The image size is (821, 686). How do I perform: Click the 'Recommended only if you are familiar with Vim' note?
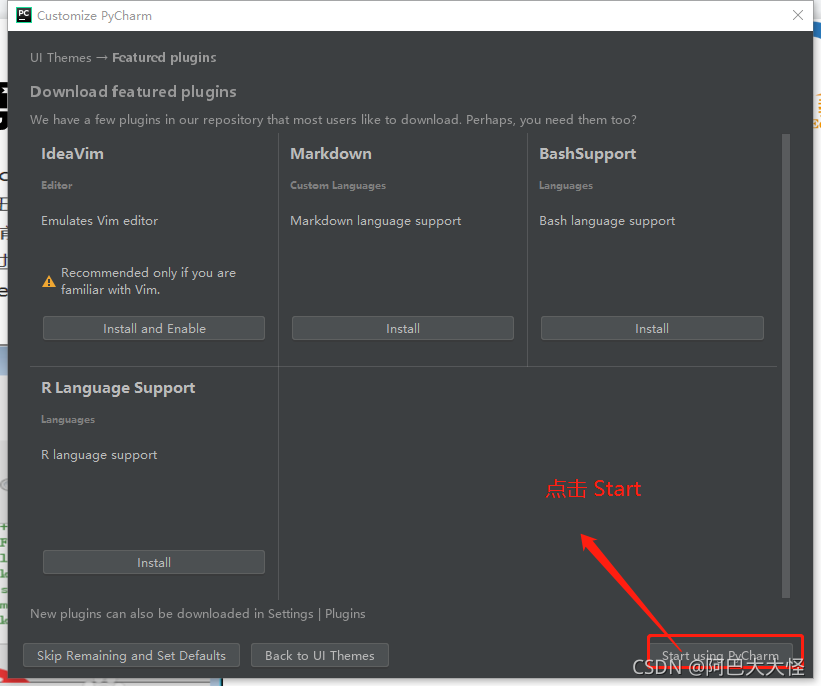pos(149,281)
